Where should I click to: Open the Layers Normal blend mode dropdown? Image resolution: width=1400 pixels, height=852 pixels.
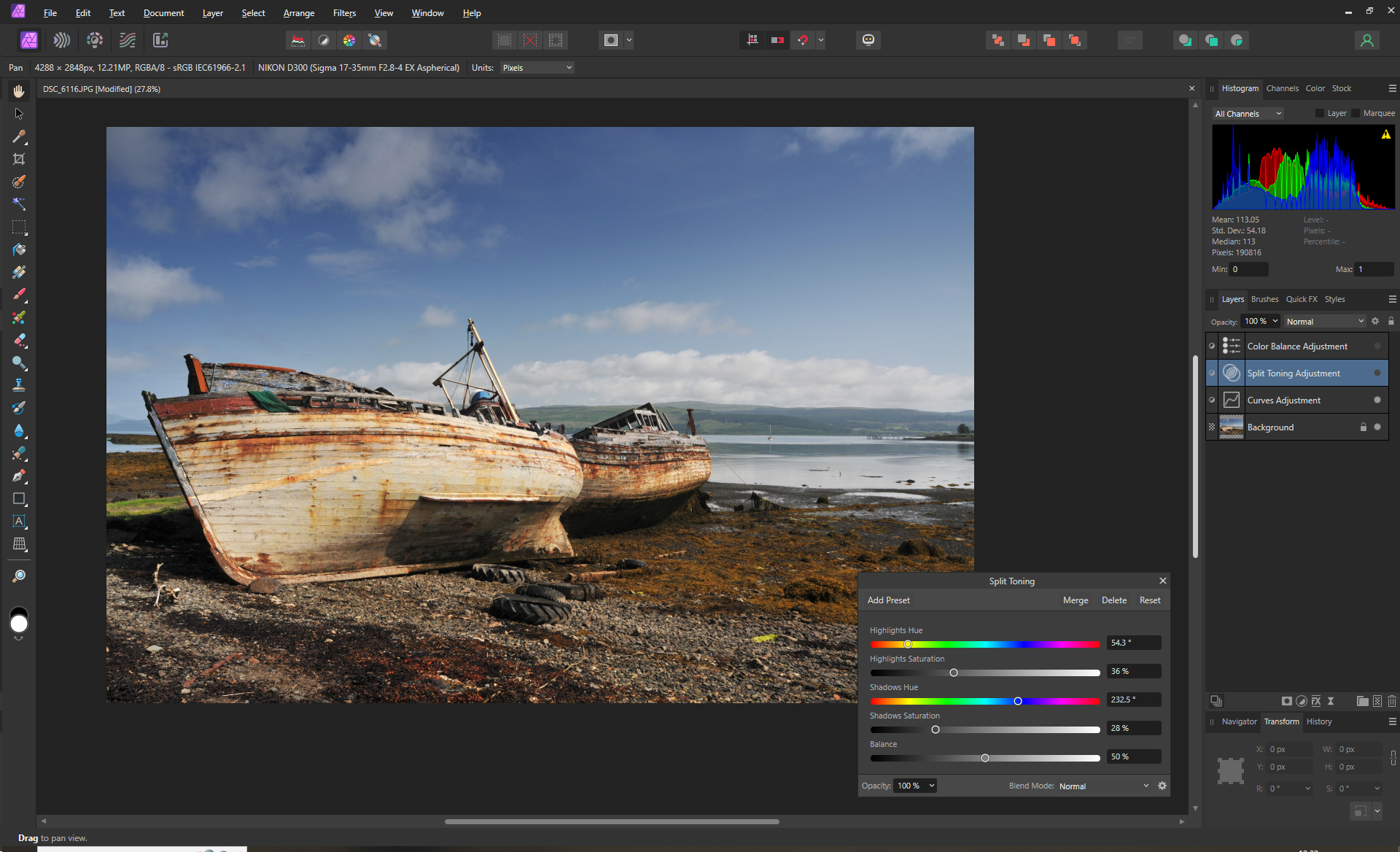tap(1325, 322)
